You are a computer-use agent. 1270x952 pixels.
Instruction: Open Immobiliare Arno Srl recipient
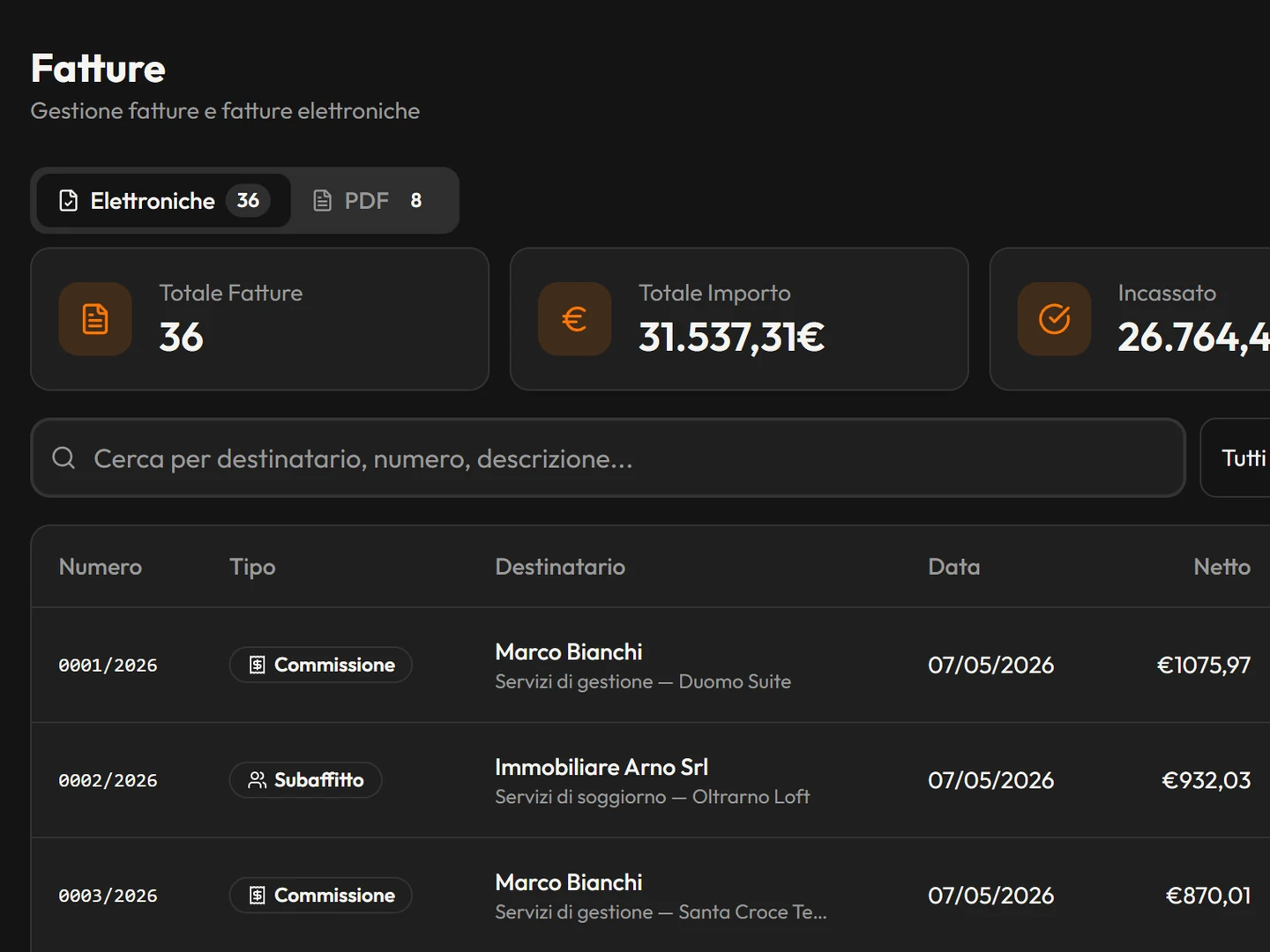pos(601,767)
